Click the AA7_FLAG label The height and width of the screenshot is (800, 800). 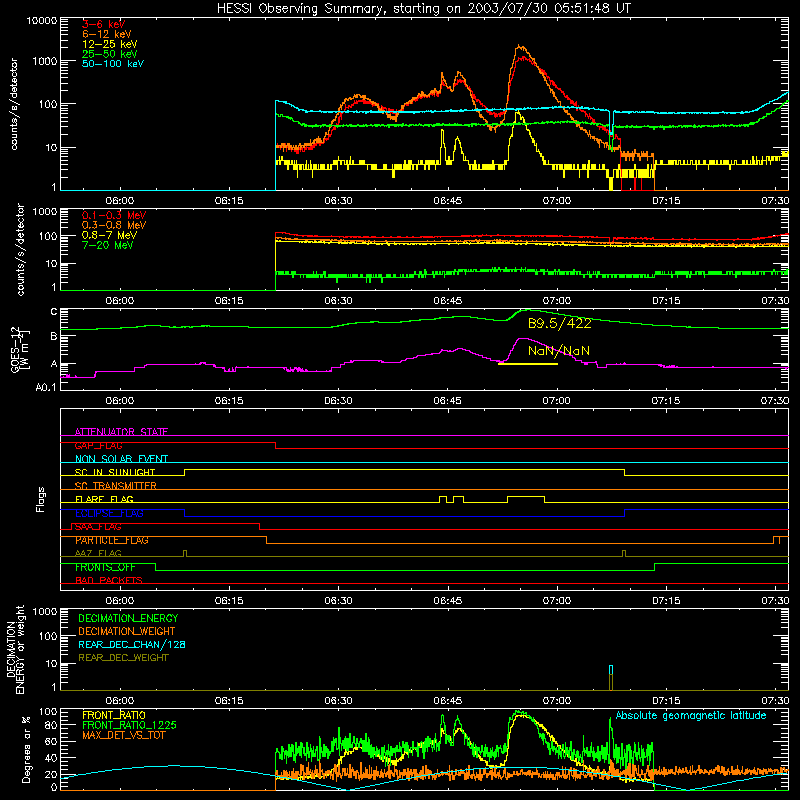tap(98, 554)
